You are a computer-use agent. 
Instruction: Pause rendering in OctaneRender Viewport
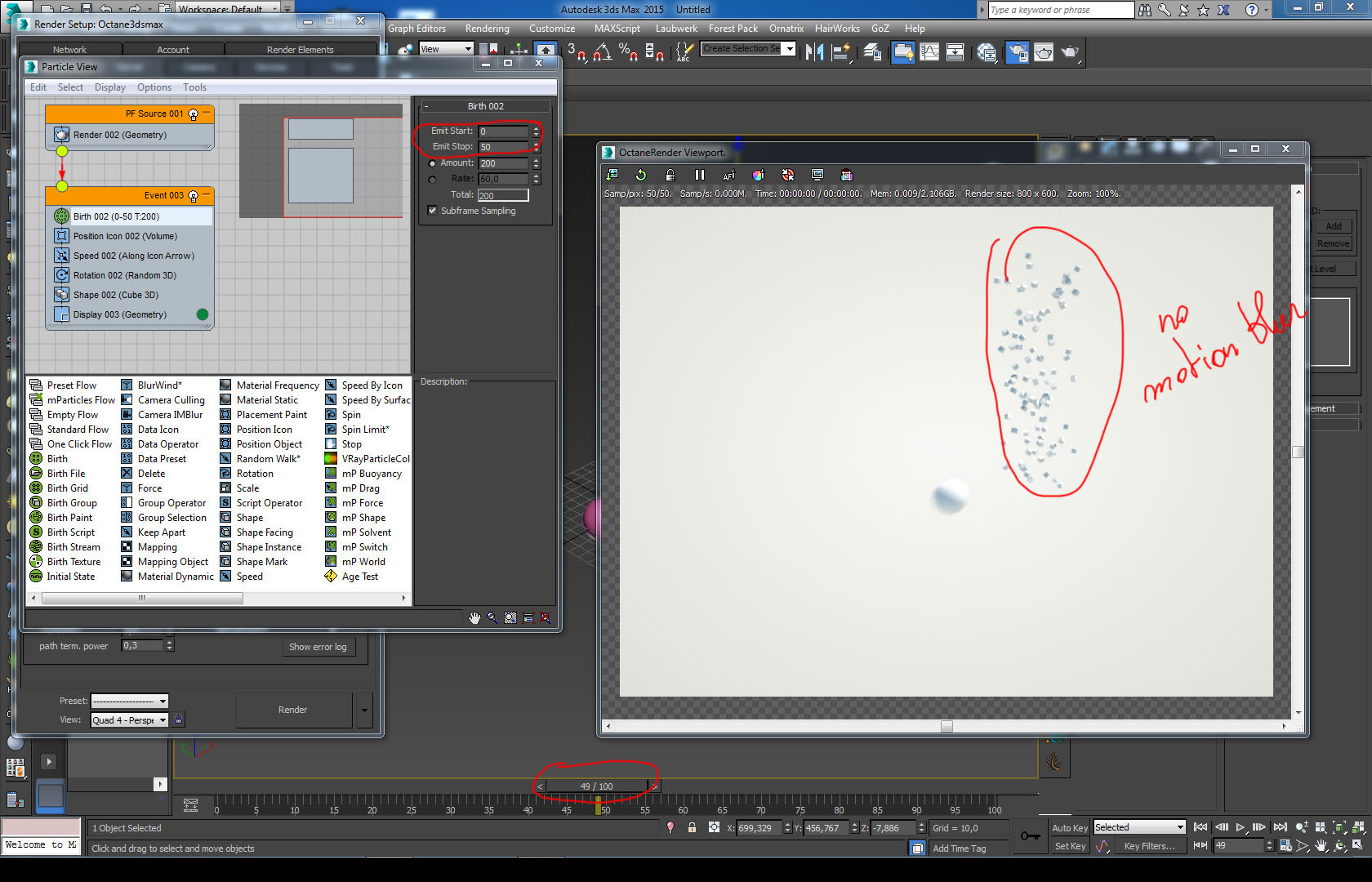click(x=699, y=175)
